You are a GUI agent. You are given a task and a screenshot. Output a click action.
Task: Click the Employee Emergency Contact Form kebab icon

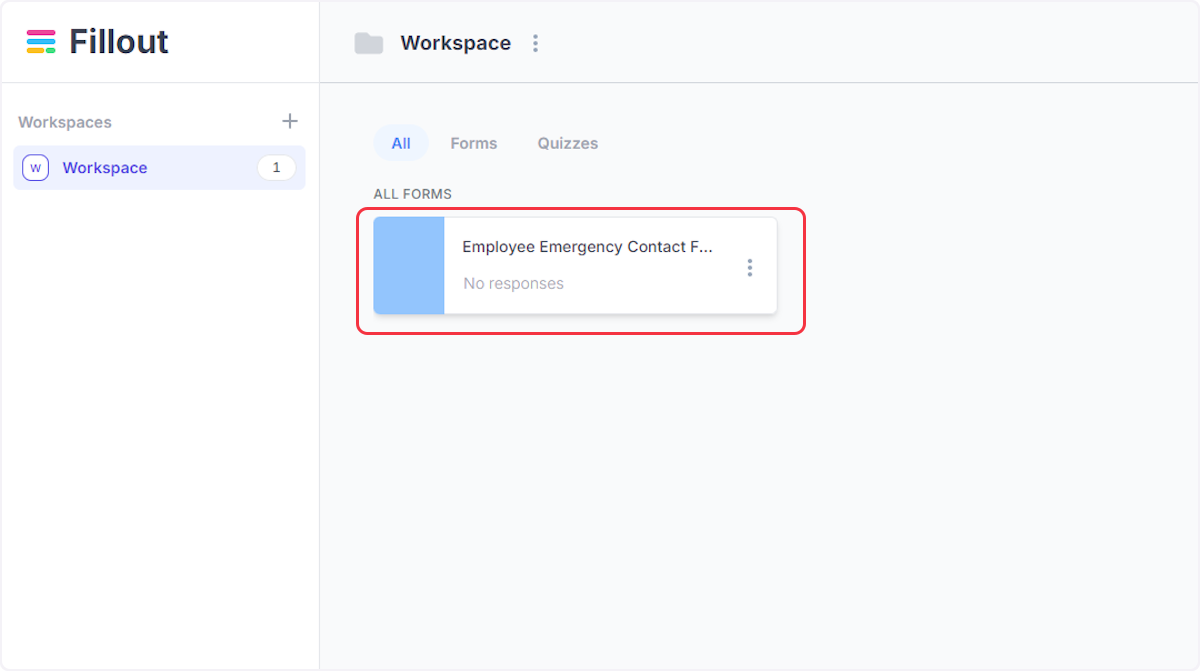(x=749, y=267)
